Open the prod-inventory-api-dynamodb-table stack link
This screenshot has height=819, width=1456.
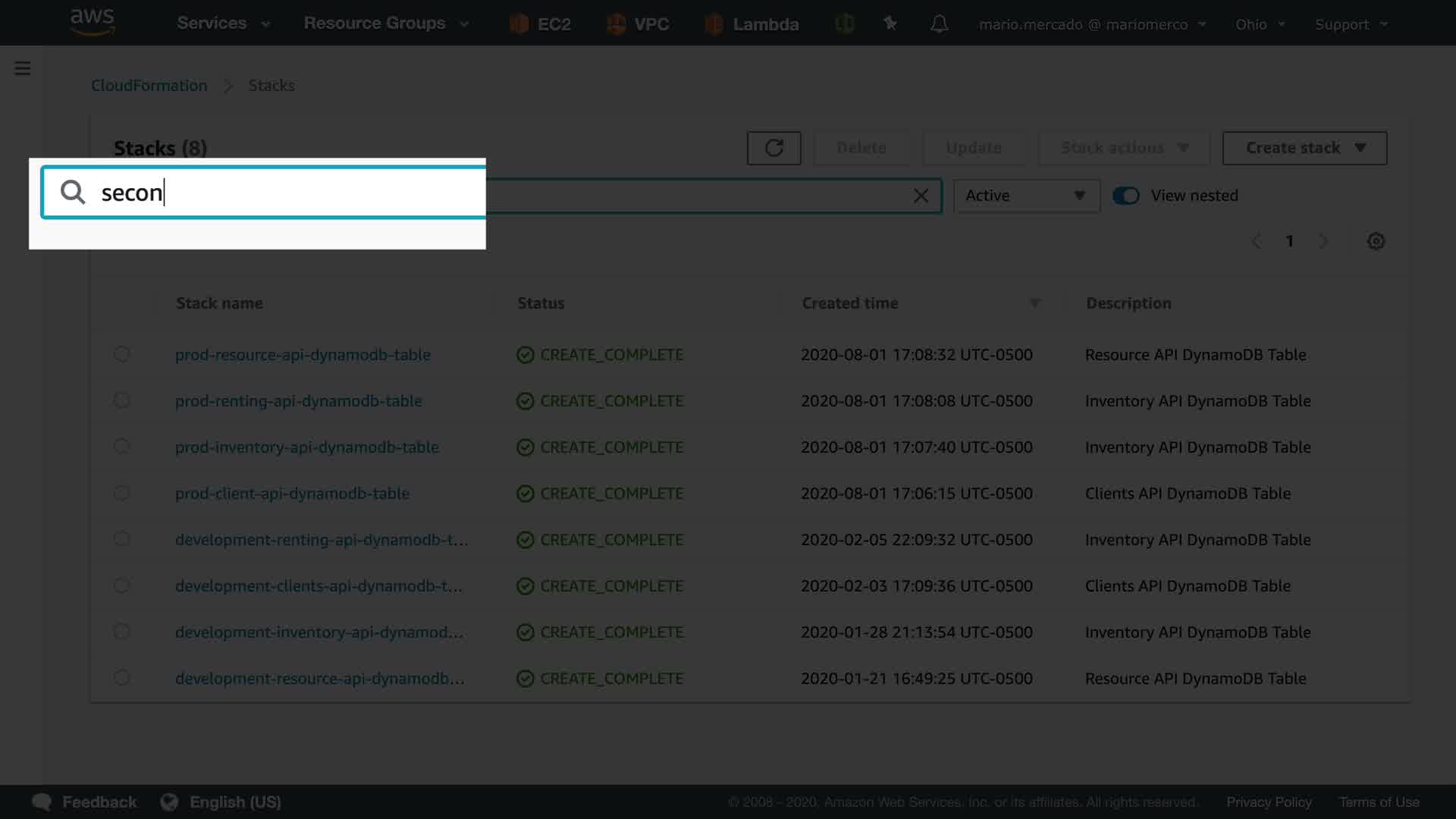point(306,447)
